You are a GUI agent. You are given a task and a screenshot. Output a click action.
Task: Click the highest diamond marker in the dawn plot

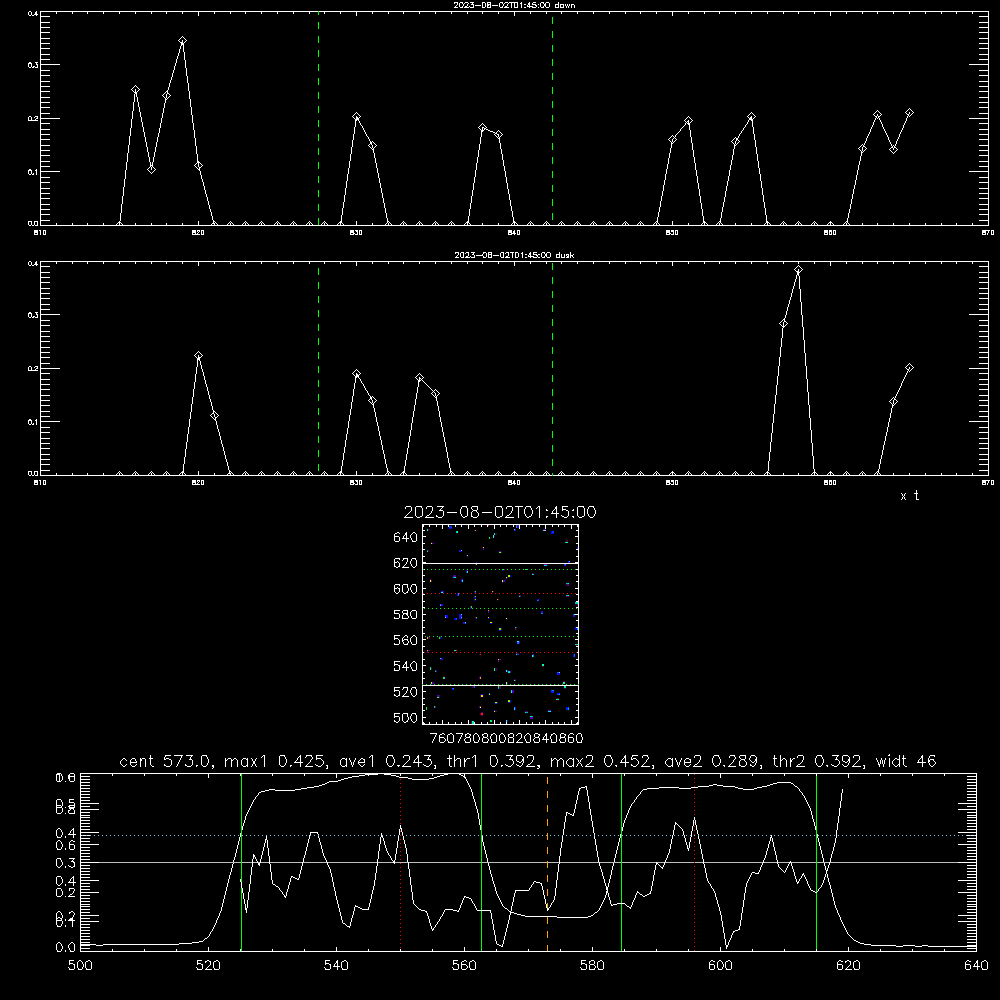(x=182, y=41)
